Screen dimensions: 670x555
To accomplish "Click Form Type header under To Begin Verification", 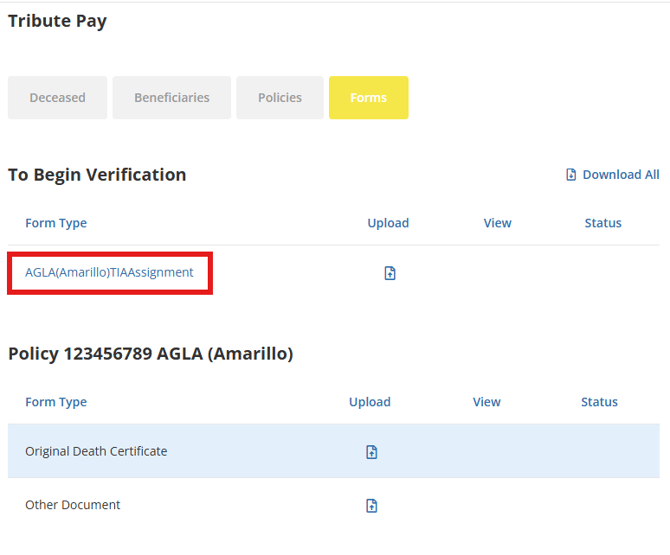I will click(x=56, y=223).
